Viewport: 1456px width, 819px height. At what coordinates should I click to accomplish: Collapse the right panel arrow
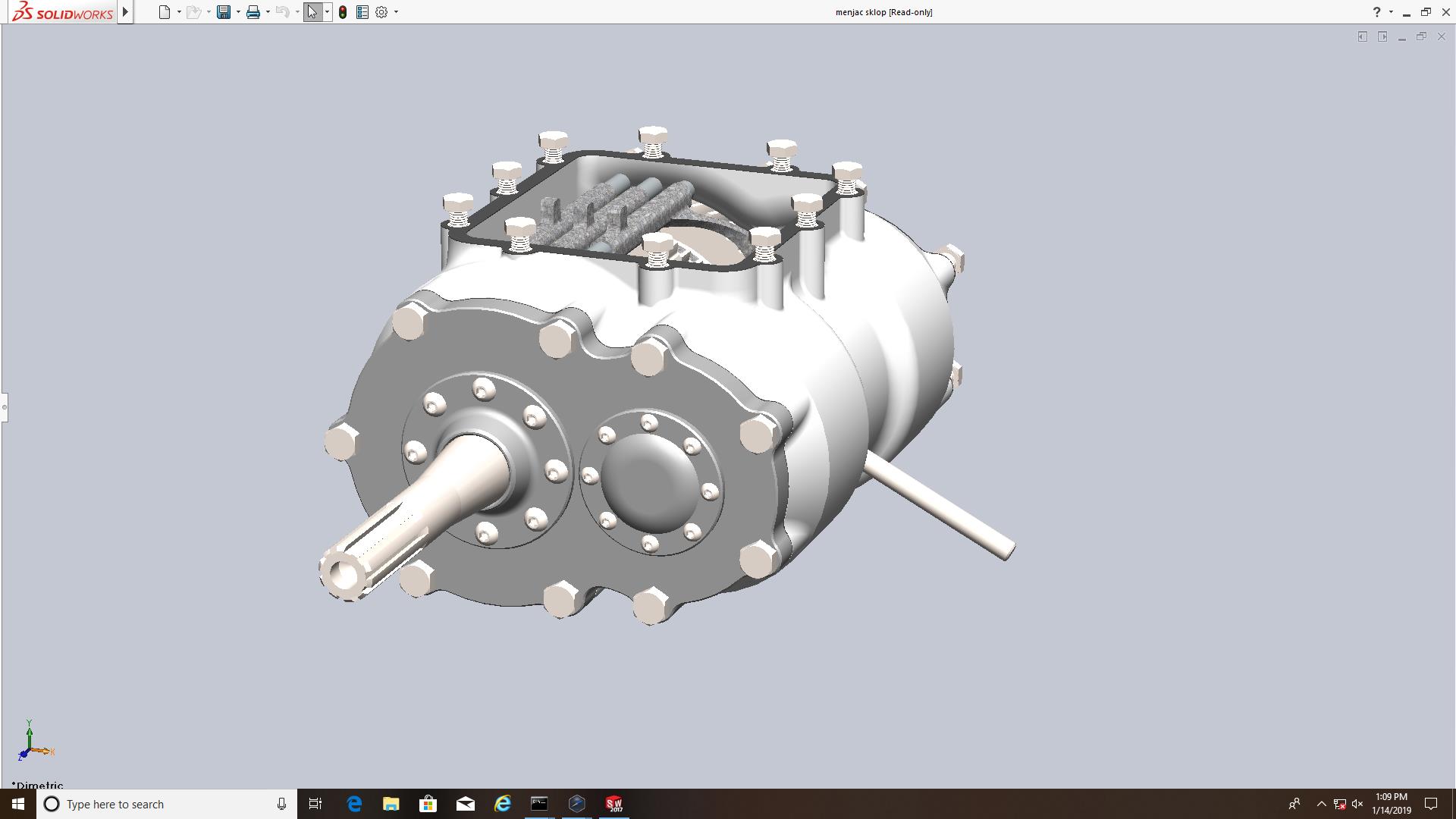[1382, 36]
